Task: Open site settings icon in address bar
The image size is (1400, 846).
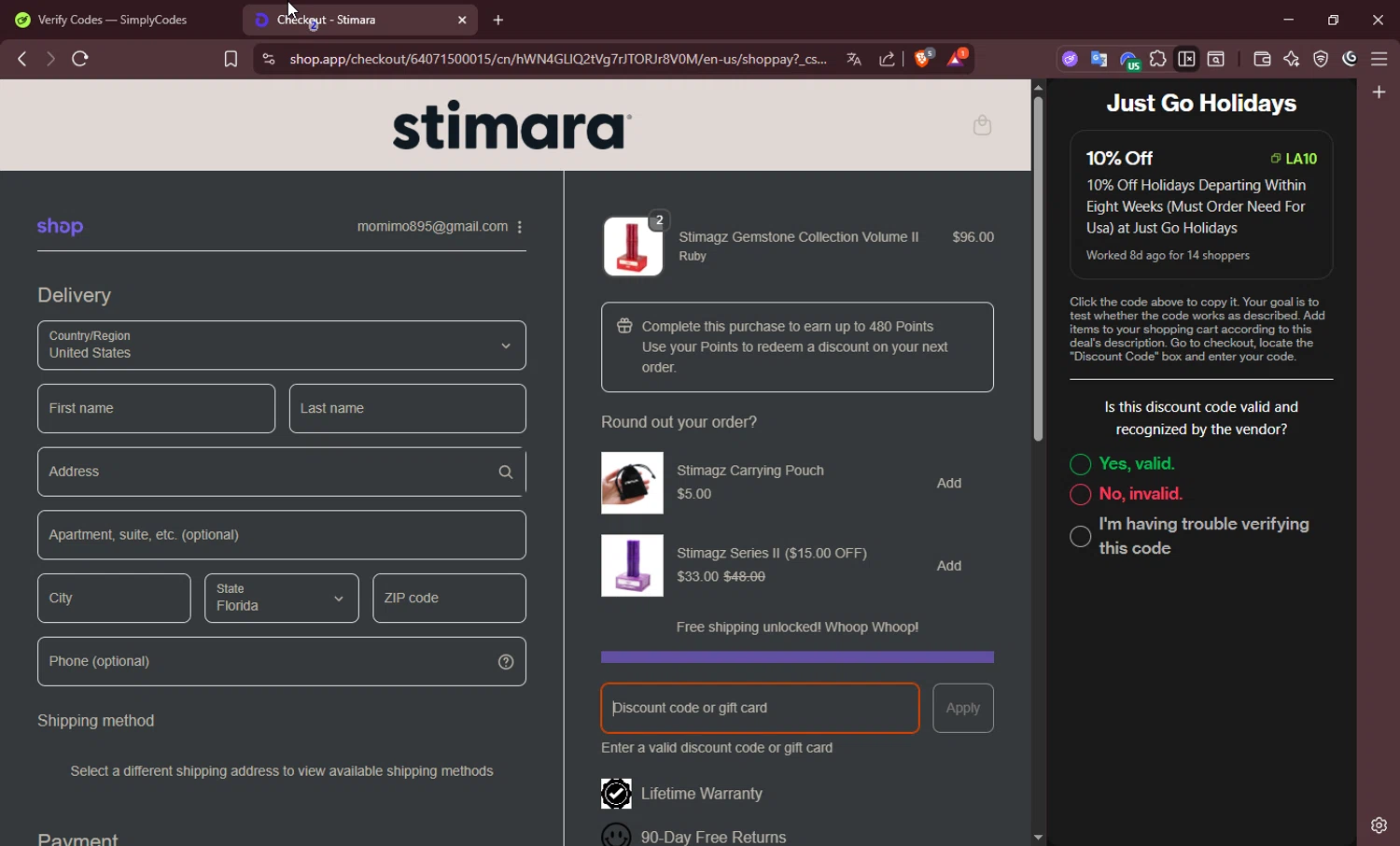Action: 268,59
